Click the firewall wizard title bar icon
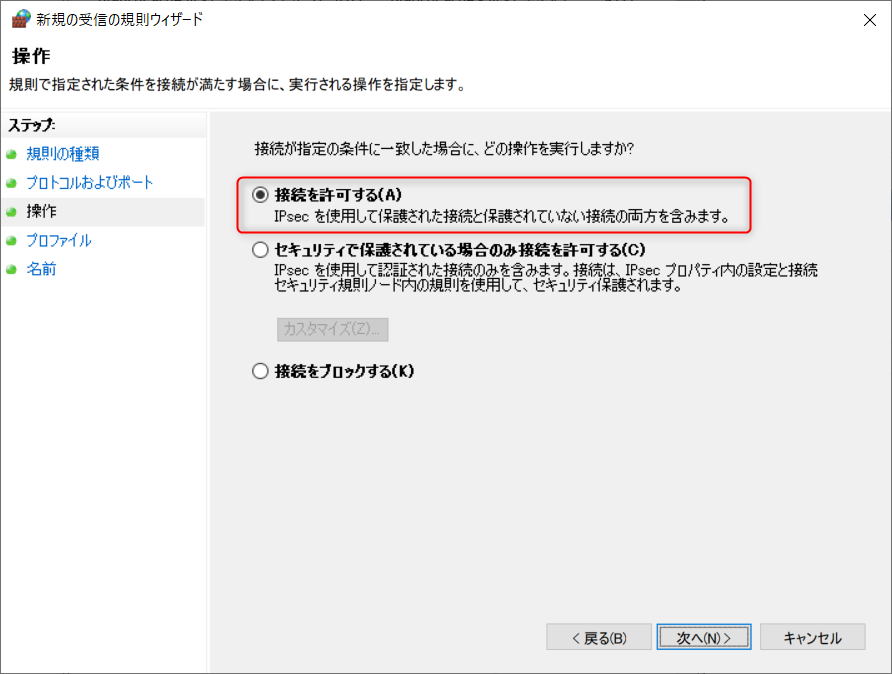This screenshot has width=892, height=674. point(21,19)
